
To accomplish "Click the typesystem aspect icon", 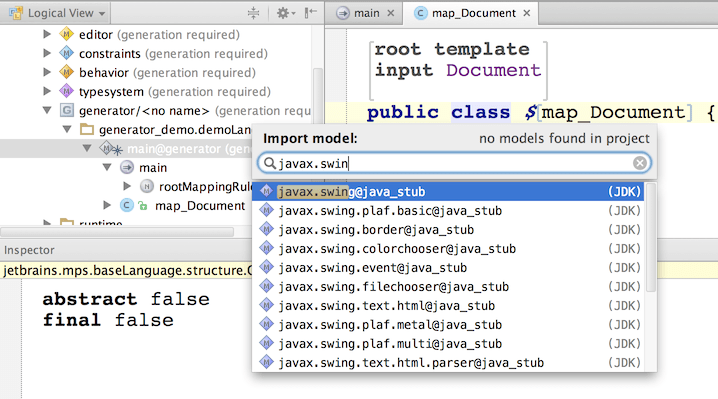I will pos(66,91).
